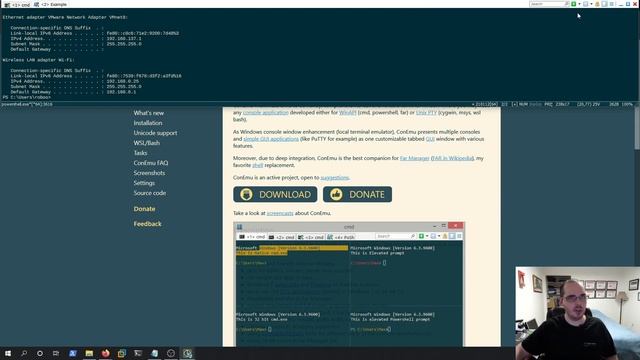Open the WSL/Bash sidebar link
The width and height of the screenshot is (640, 360).
click(x=147, y=143)
